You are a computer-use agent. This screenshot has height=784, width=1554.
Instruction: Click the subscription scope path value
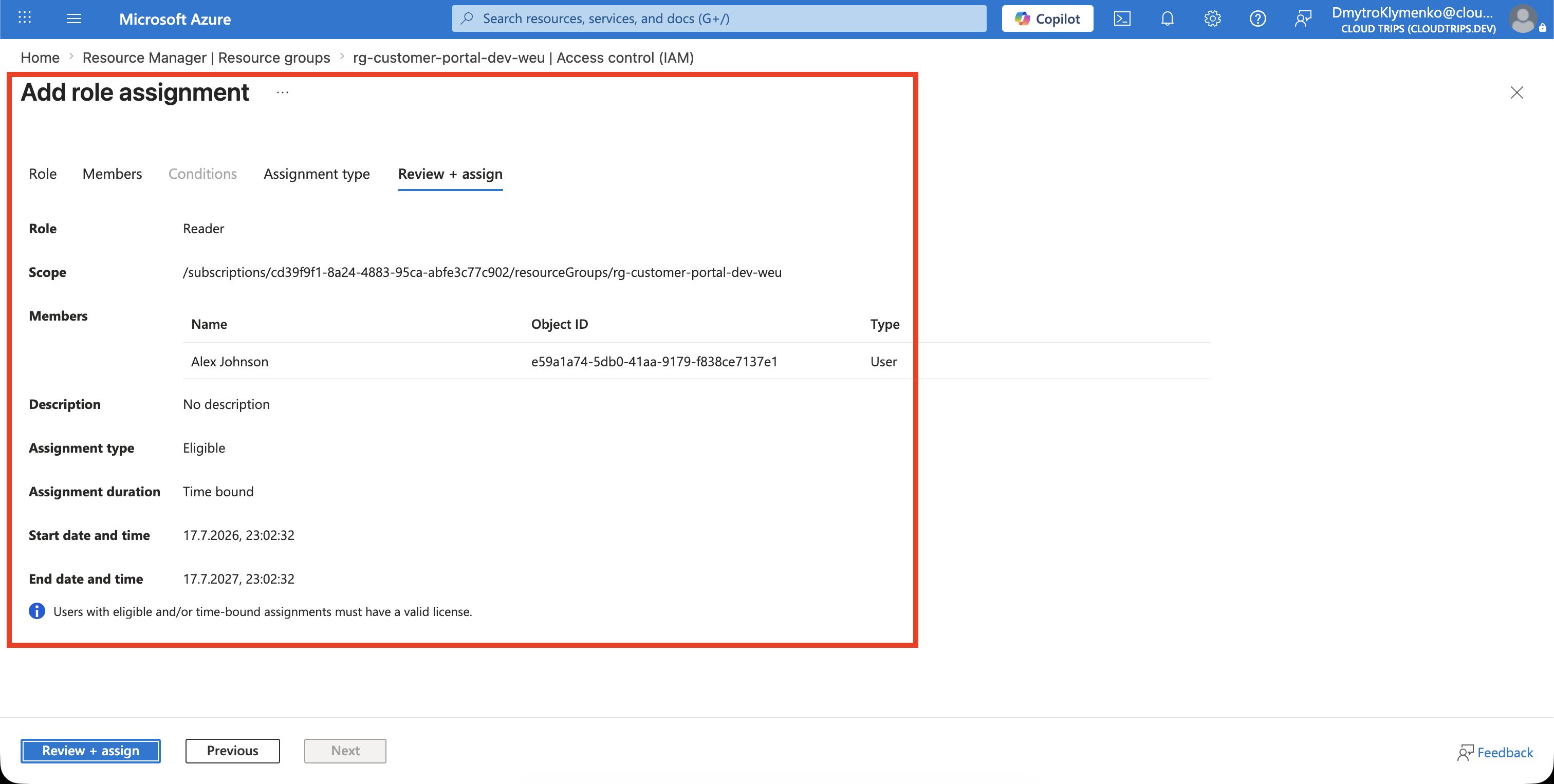(482, 272)
